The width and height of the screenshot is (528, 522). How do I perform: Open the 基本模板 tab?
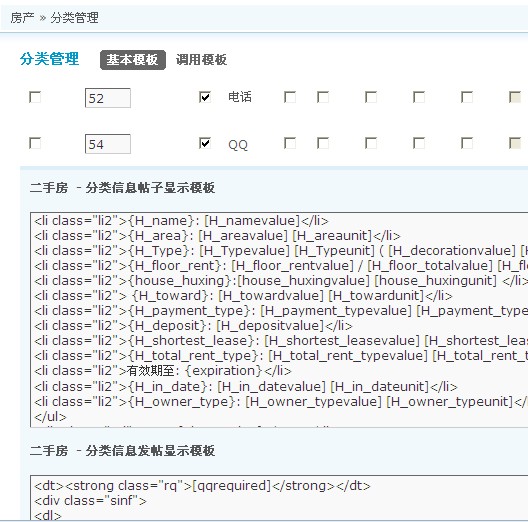click(133, 60)
